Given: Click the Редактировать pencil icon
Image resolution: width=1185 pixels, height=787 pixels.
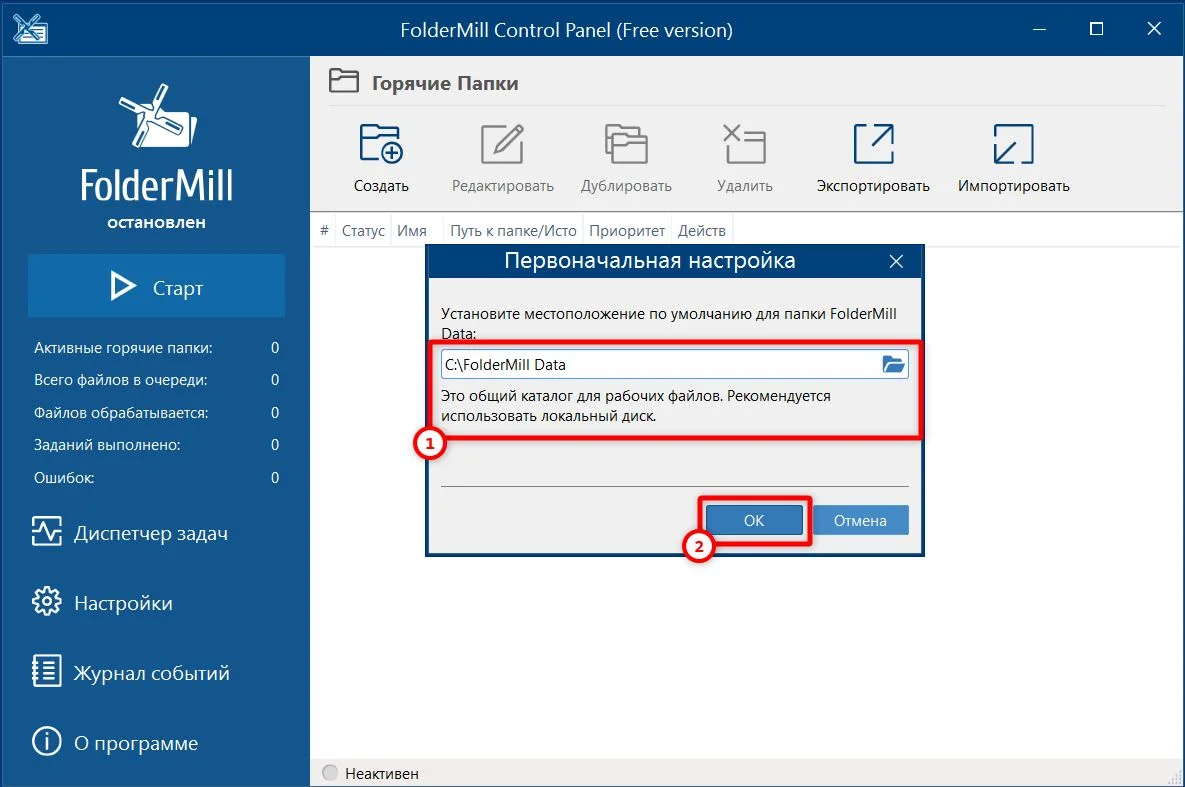Looking at the screenshot, I should pos(502,145).
